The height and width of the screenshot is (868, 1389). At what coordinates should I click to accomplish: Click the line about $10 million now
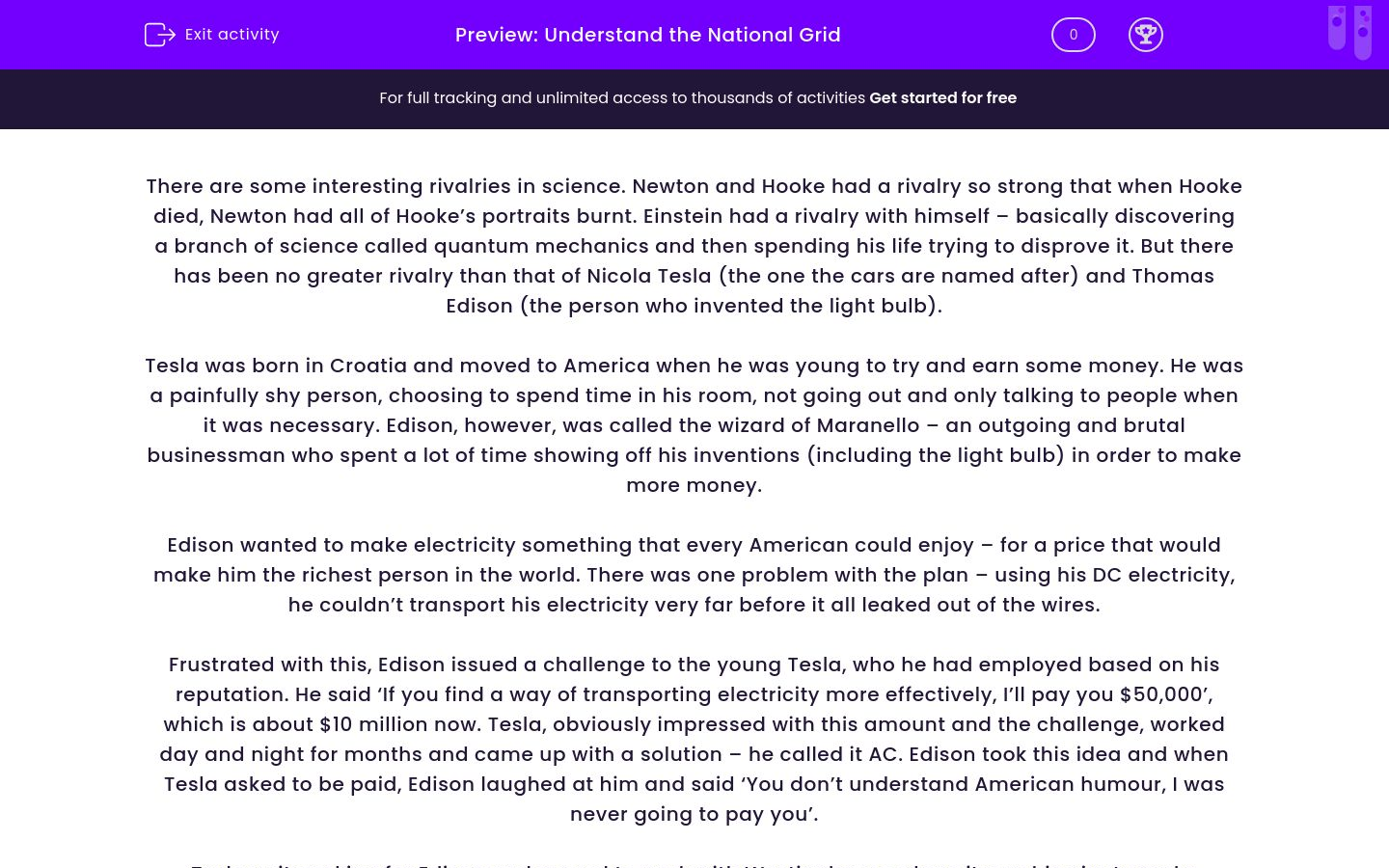[x=694, y=724]
